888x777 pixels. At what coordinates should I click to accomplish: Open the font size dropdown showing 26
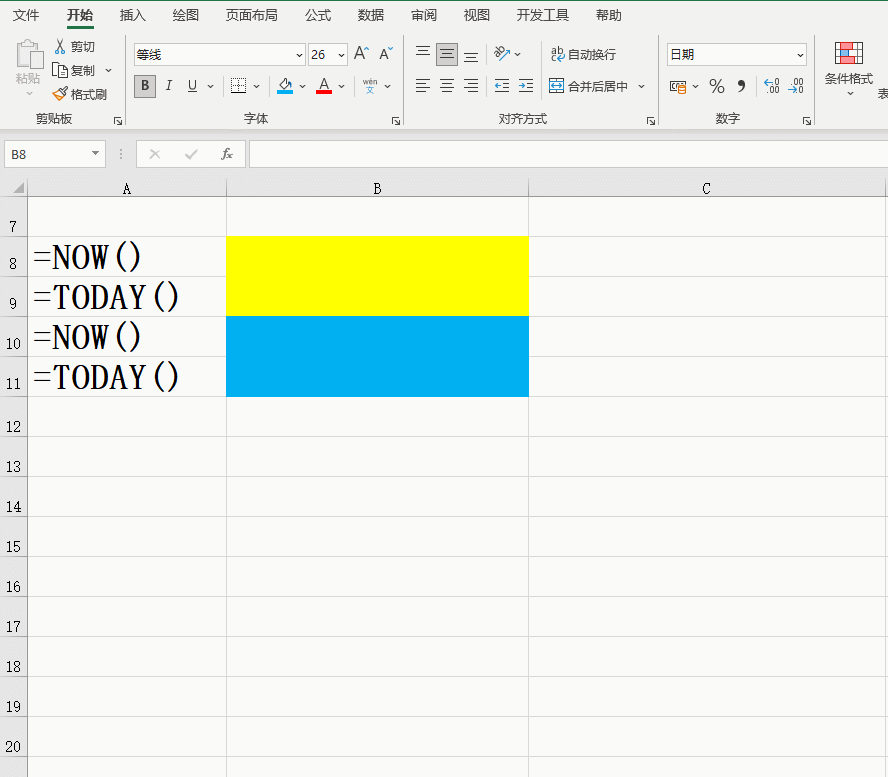pos(341,55)
